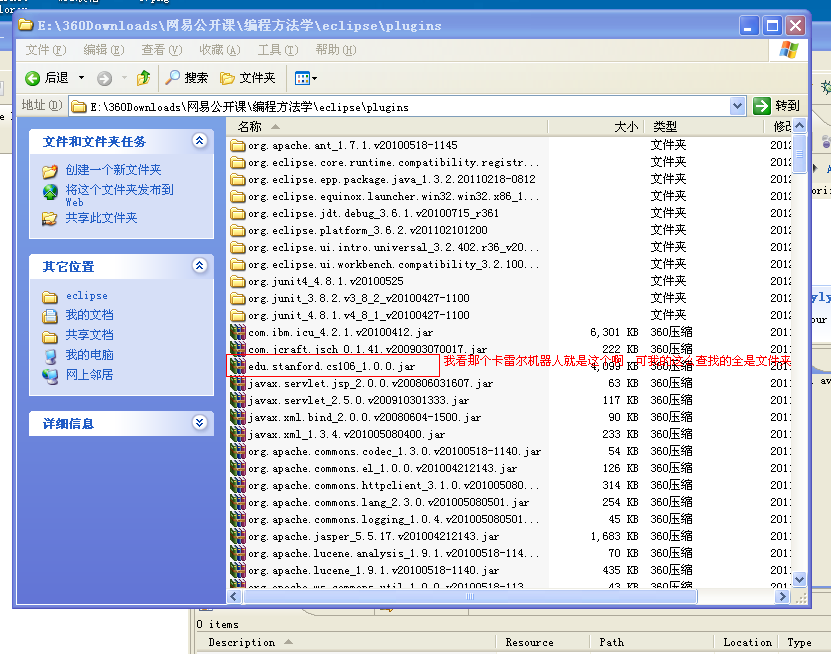Click the address bar path field
Screen dimensions: 831x654
(x=399, y=107)
